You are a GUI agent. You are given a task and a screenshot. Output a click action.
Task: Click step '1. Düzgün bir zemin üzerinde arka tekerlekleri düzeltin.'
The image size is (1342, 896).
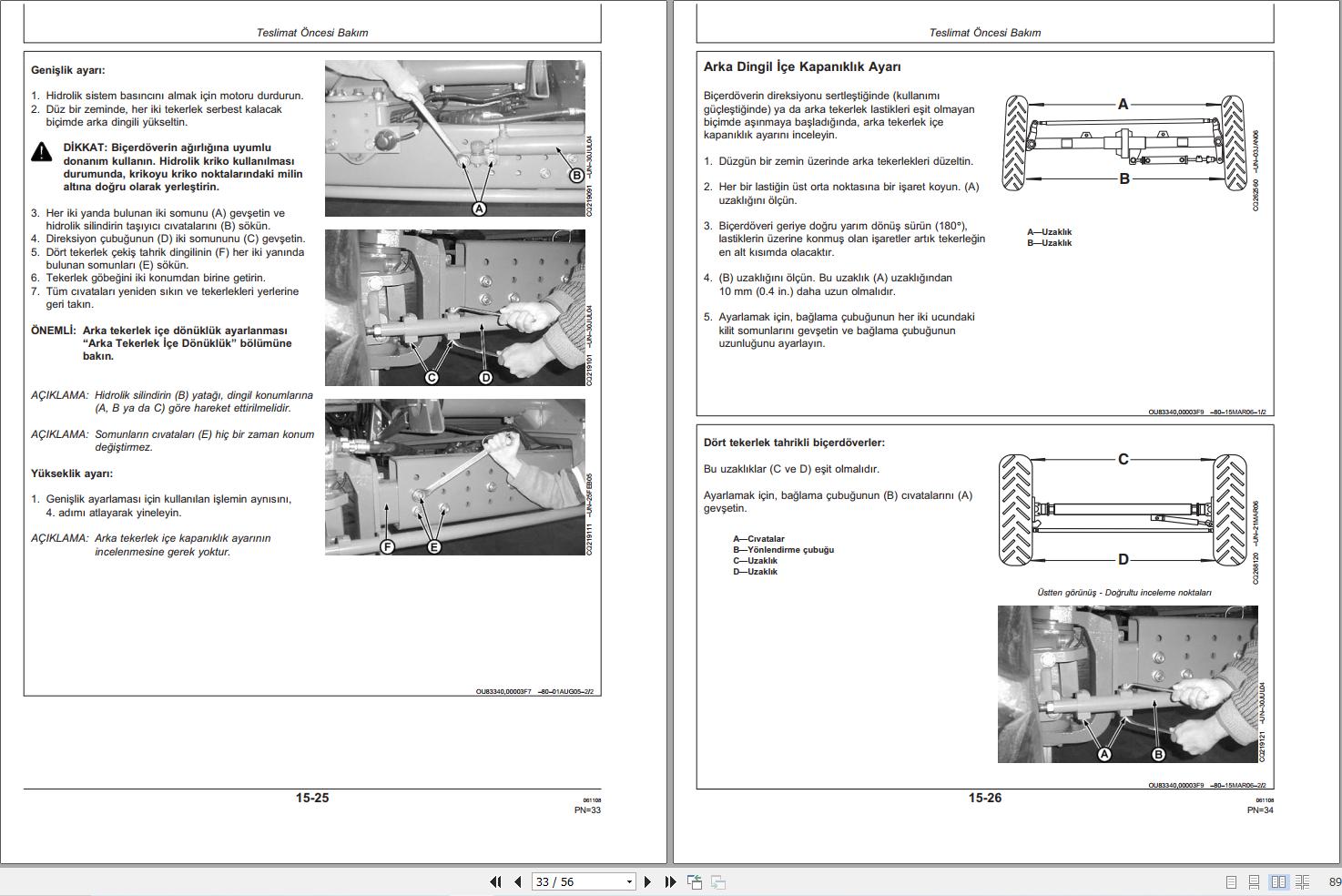(839, 161)
